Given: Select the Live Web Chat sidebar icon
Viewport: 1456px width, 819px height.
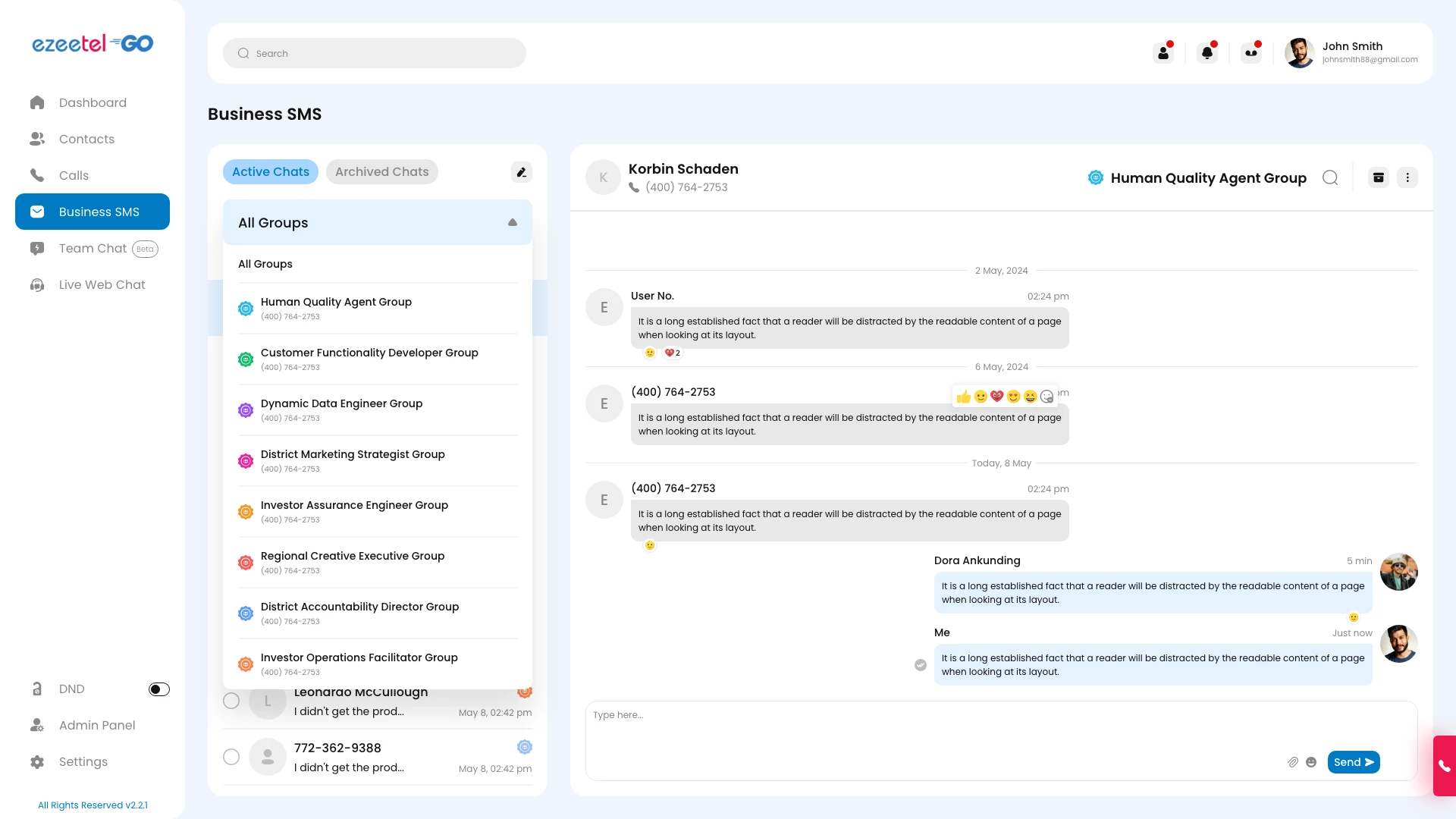Looking at the screenshot, I should pyautogui.click(x=37, y=284).
